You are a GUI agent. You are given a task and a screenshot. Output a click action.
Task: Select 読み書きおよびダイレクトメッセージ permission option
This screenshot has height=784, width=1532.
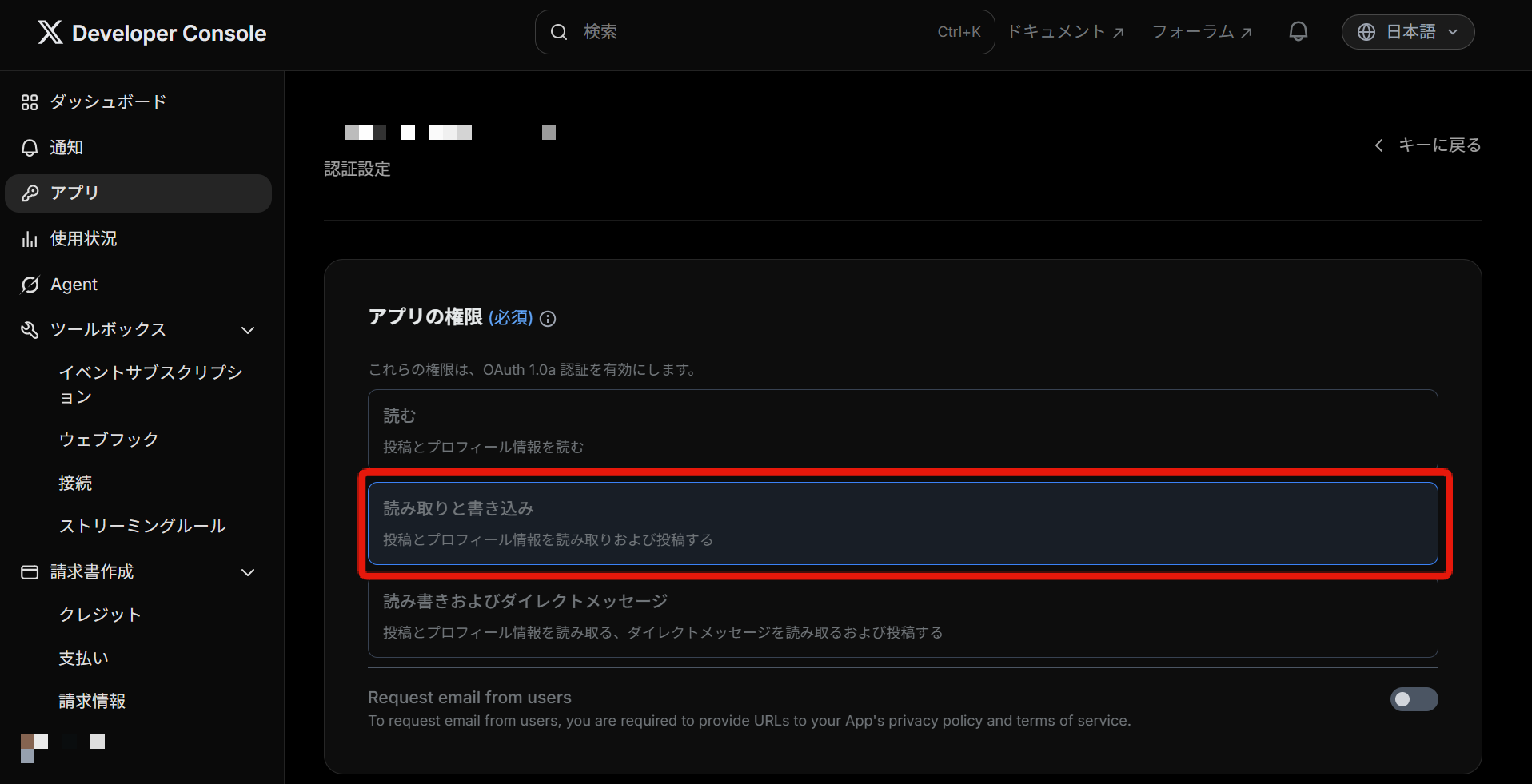pos(903,616)
